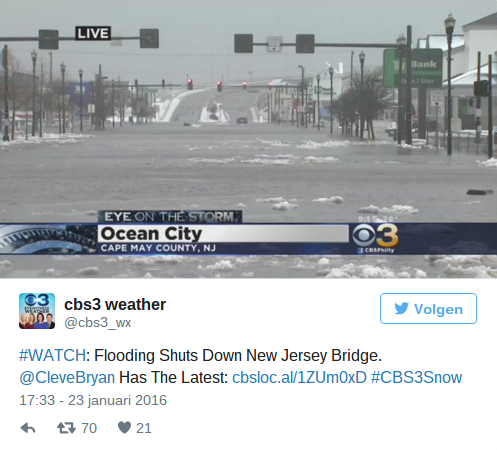The image size is (497, 450).
Task: Click the like count 21
Action: 144,428
